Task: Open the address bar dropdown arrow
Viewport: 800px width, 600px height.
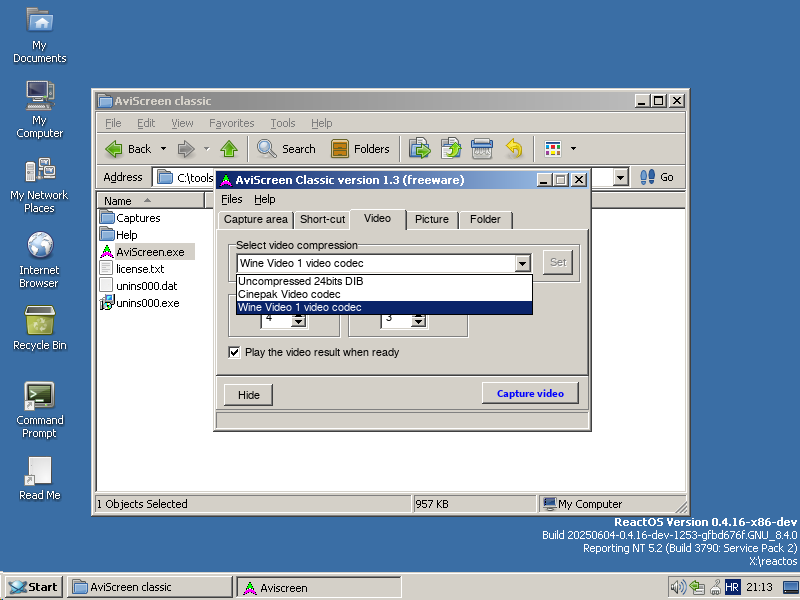Action: 620,178
